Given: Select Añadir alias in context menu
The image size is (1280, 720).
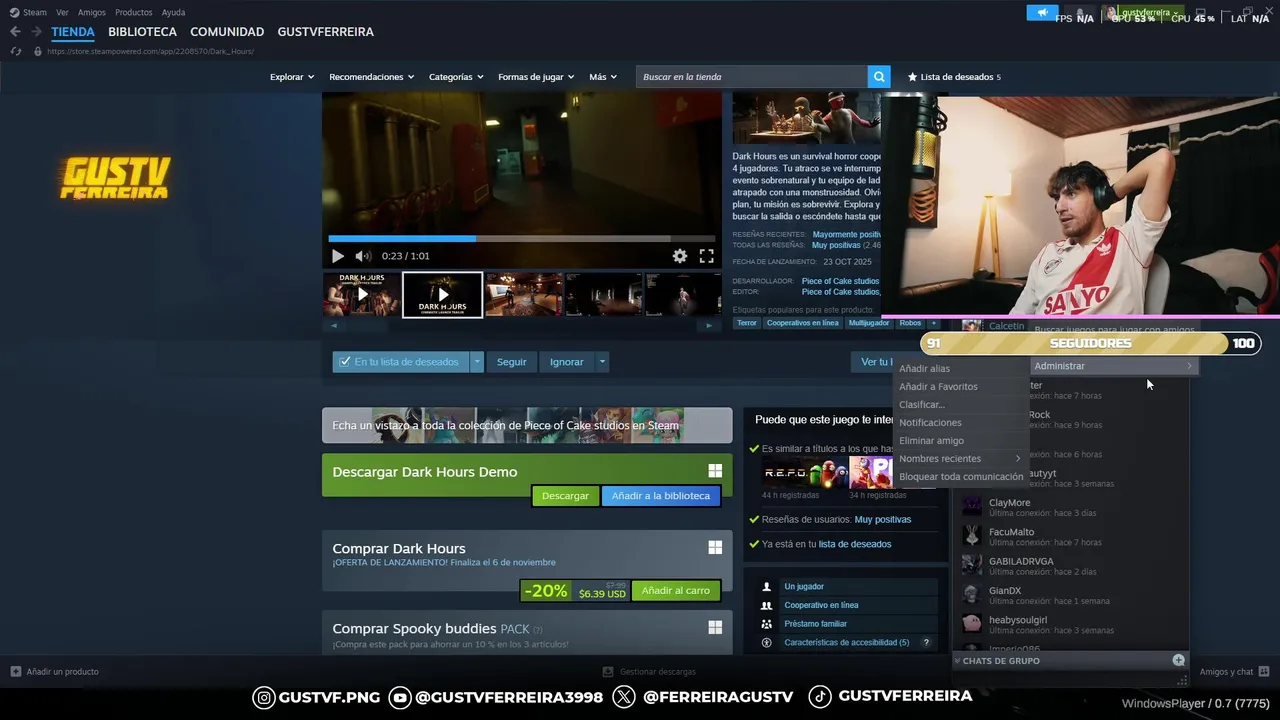Looking at the screenshot, I should [x=925, y=369].
